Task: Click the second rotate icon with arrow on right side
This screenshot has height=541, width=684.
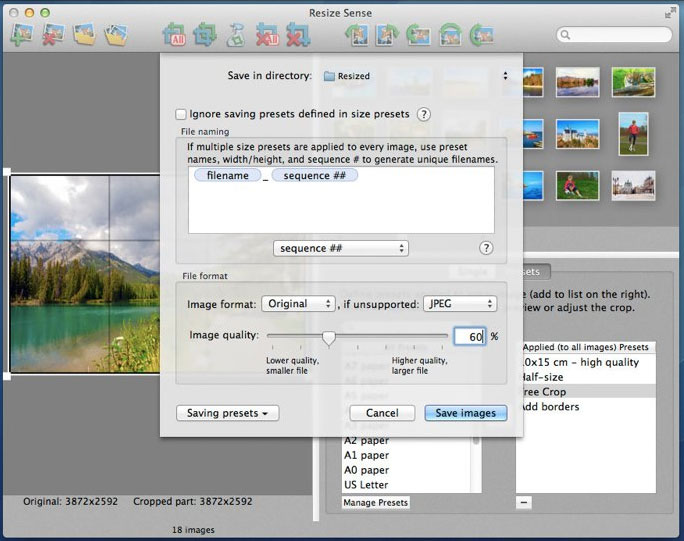Action: click(387, 35)
